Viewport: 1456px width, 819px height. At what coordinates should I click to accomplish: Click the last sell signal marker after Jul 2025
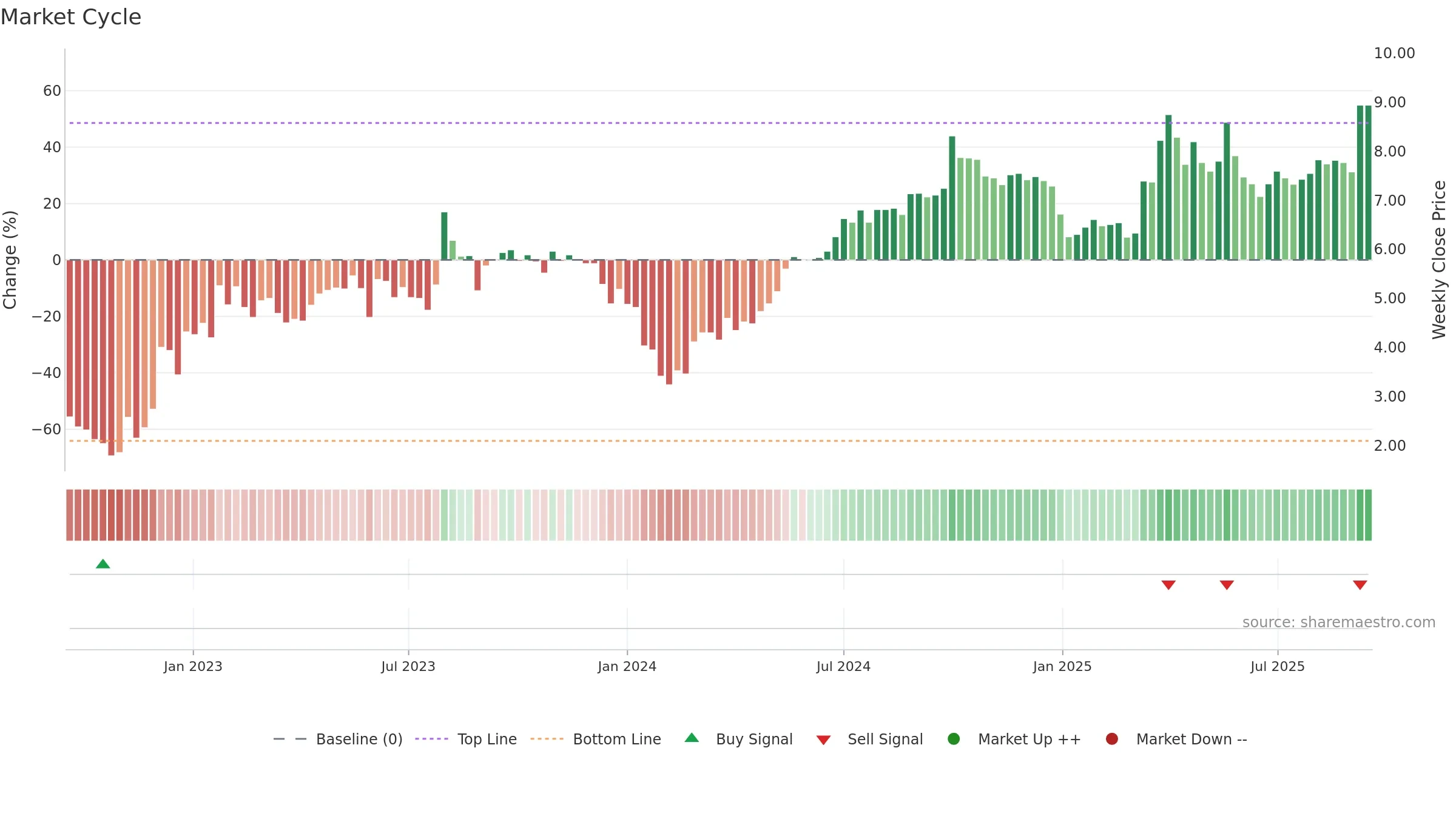click(x=1360, y=585)
